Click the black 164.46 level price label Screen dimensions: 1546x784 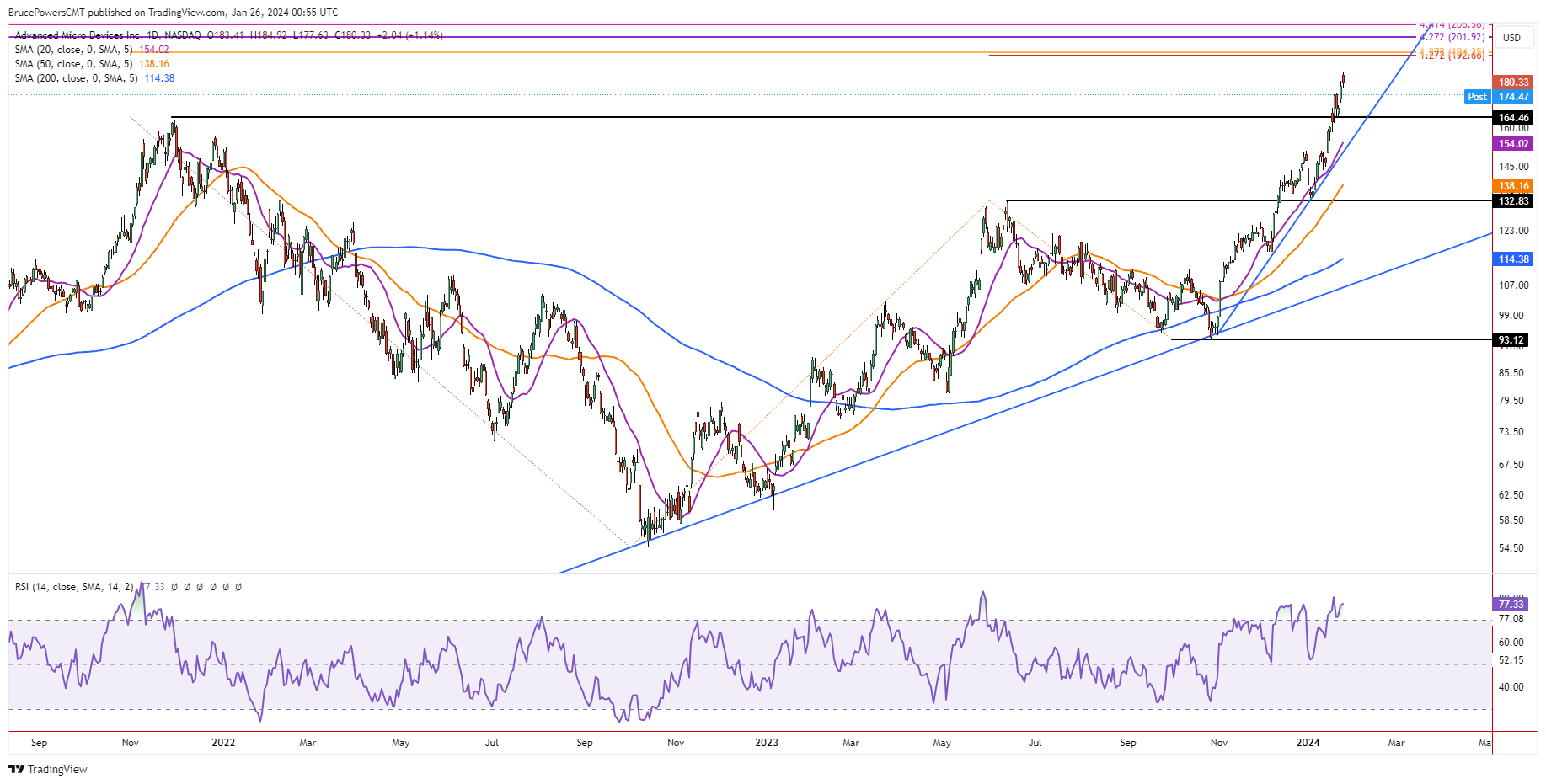[1513, 118]
